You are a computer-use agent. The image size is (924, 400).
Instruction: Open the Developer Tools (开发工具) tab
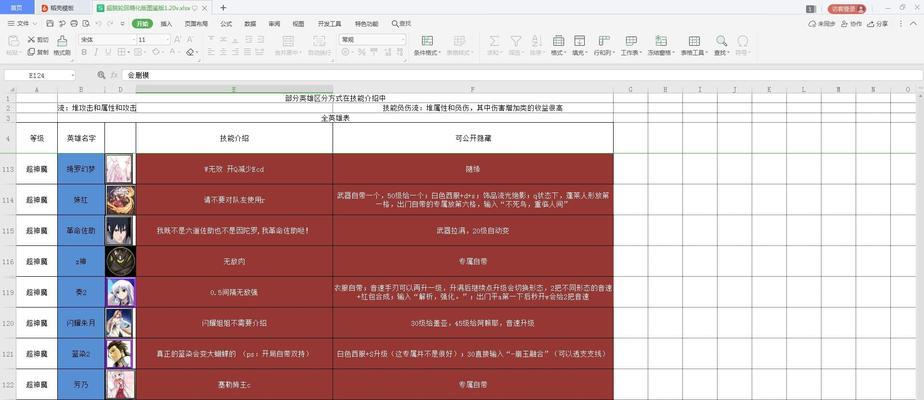(329, 24)
